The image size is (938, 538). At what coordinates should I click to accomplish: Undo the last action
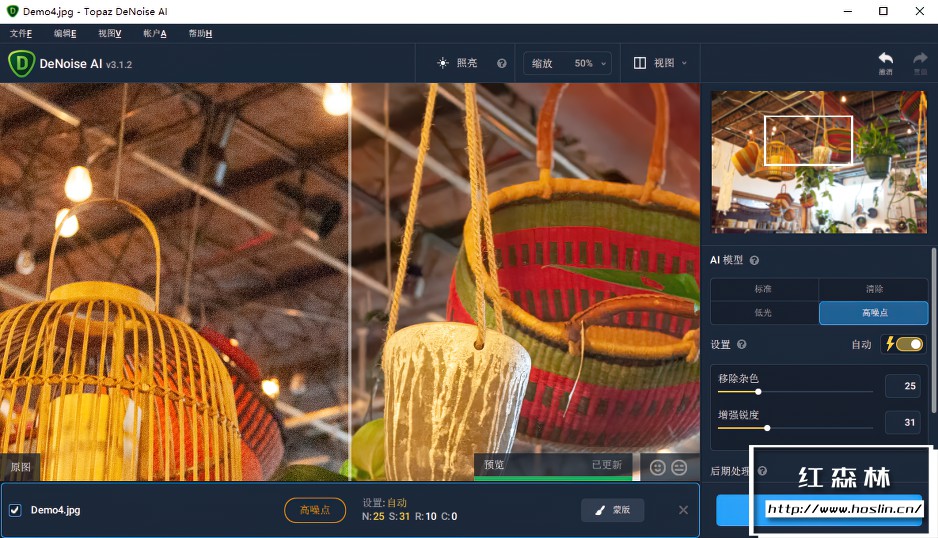(x=885, y=62)
